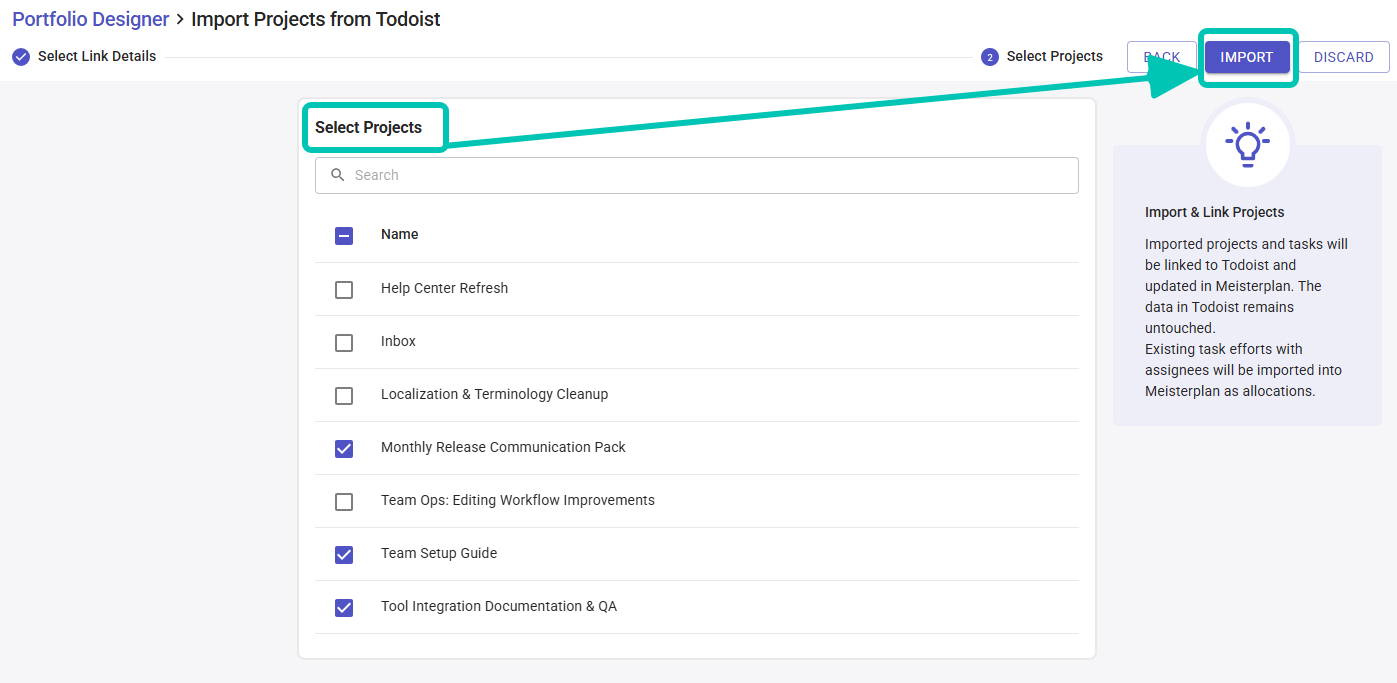Click the Team Setup Guide name
This screenshot has height=683, width=1397.
439,553
